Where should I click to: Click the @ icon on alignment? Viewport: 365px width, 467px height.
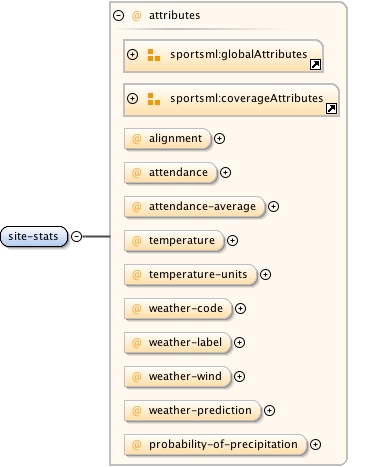(137, 138)
